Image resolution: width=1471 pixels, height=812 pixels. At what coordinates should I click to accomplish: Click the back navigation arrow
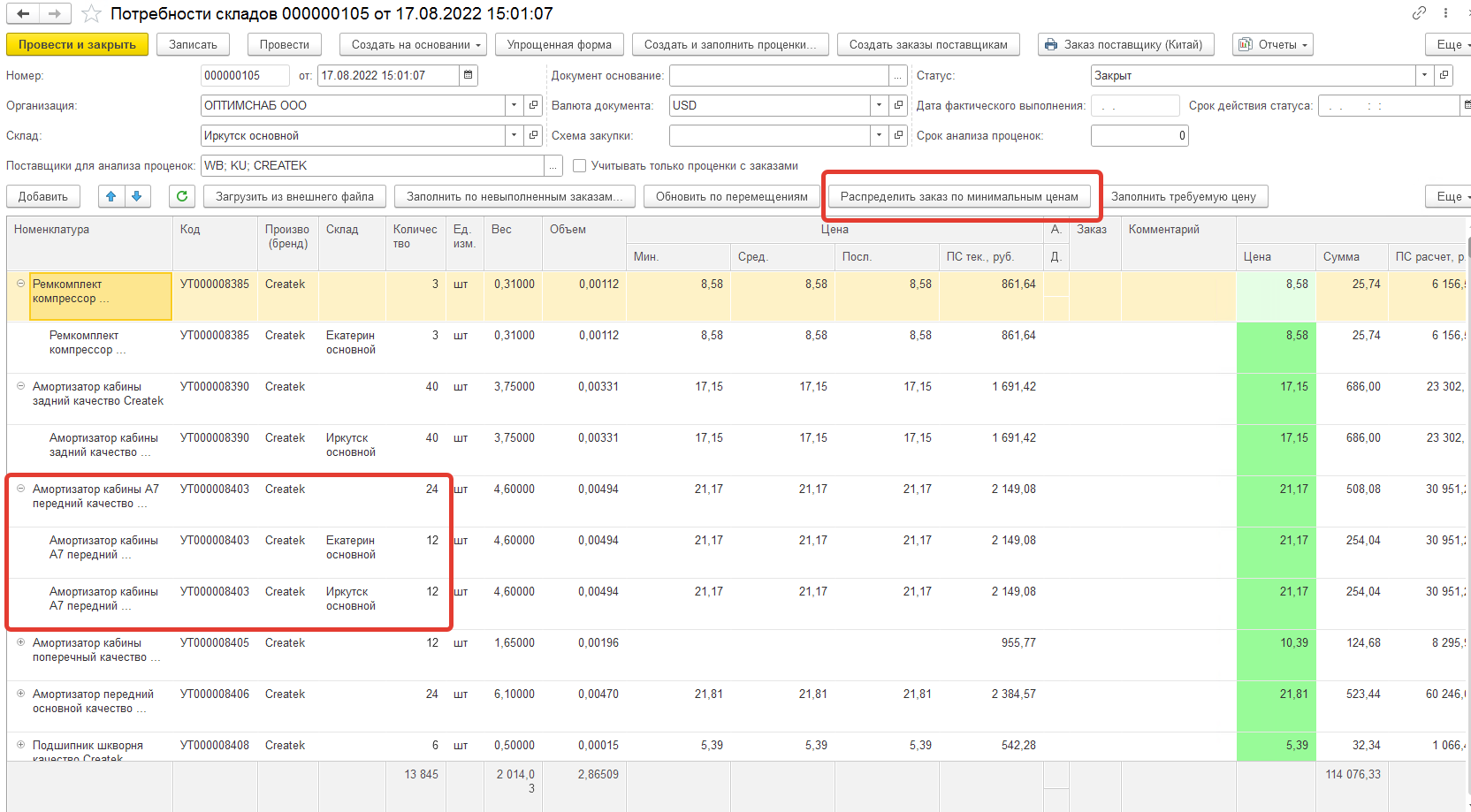[x=24, y=13]
